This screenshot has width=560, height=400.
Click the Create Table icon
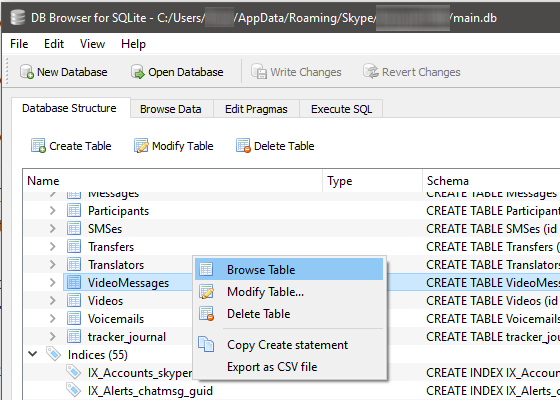coord(38,146)
